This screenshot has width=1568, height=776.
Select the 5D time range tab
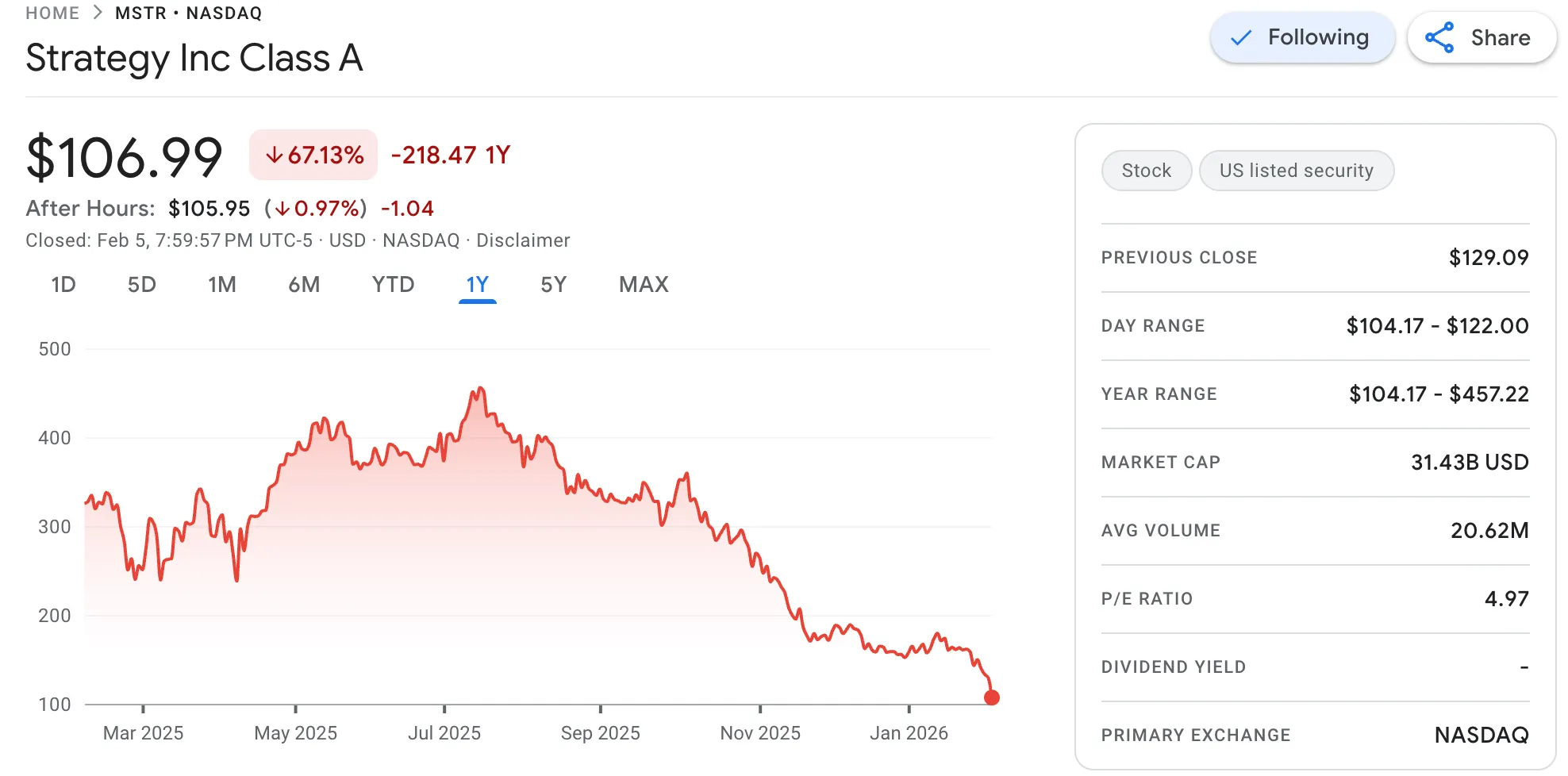pyautogui.click(x=142, y=285)
